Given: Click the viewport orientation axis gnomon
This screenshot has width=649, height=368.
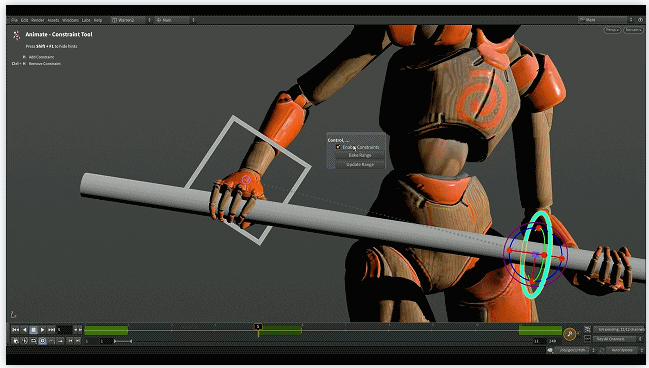Looking at the screenshot, I should pos(14,315).
